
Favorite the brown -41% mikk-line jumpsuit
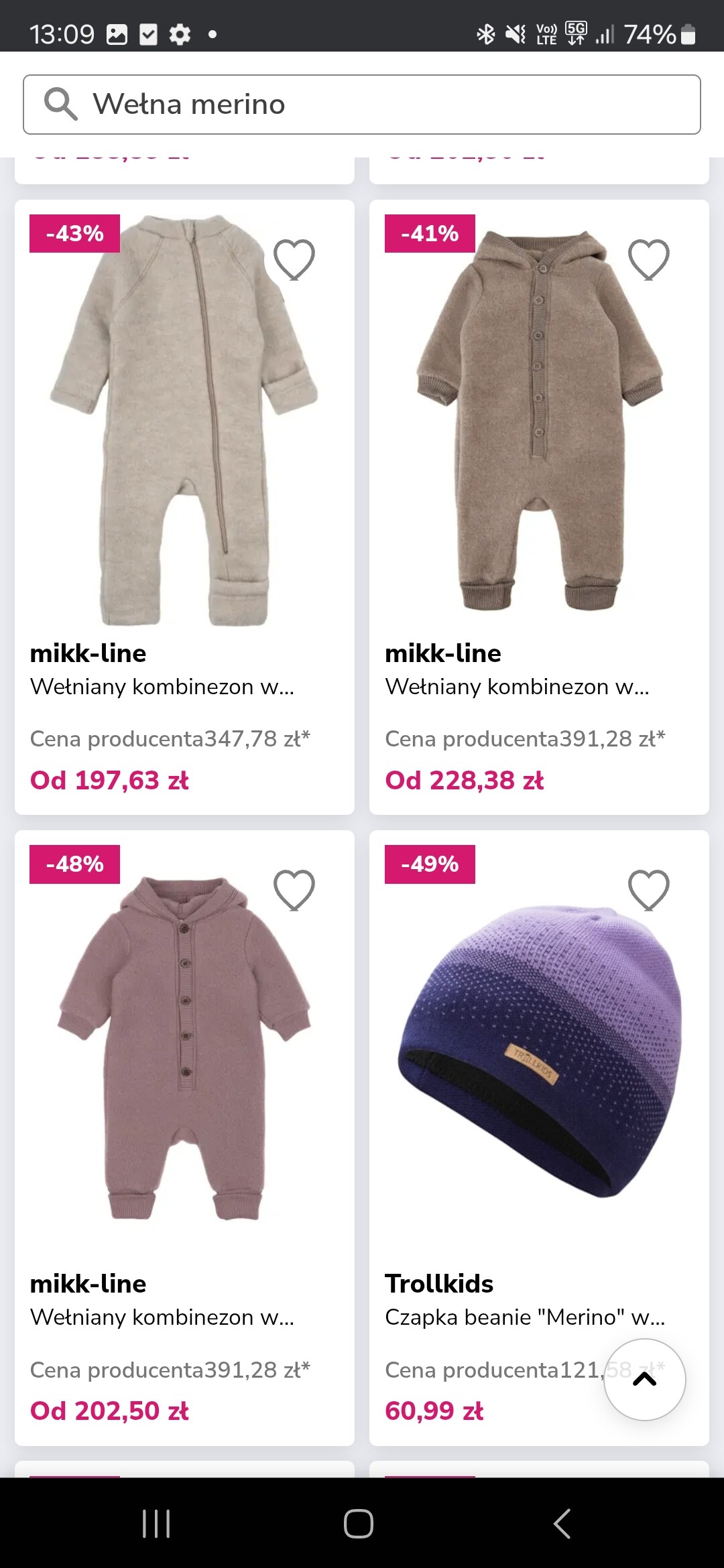click(x=648, y=259)
